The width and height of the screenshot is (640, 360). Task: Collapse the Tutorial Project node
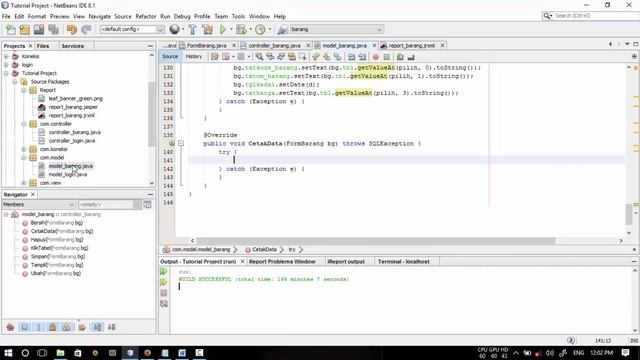point(6,73)
